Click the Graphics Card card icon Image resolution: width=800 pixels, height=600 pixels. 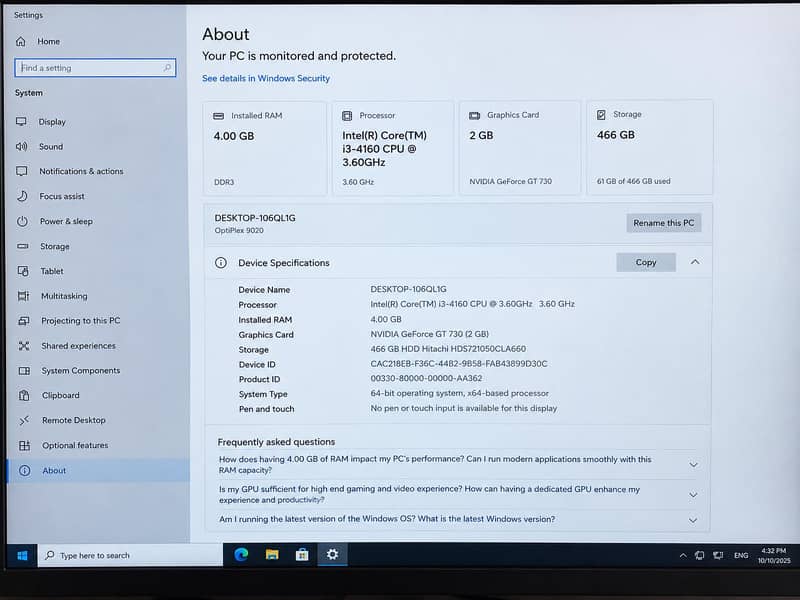tap(474, 115)
